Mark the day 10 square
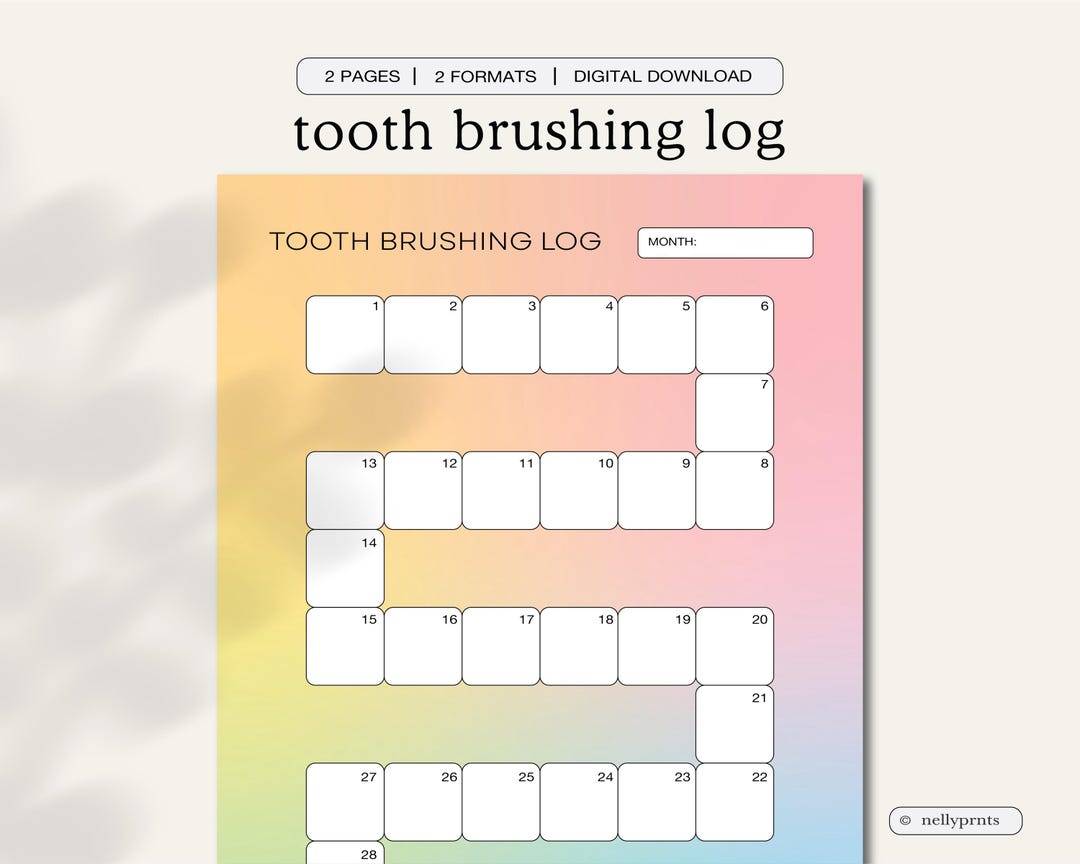Image resolution: width=1080 pixels, height=864 pixels. [579, 490]
